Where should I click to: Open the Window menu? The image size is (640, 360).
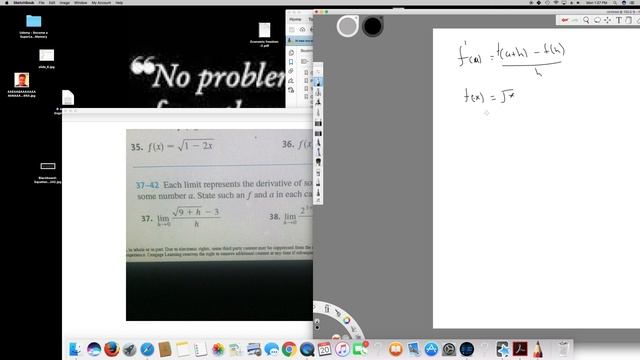pos(80,2)
